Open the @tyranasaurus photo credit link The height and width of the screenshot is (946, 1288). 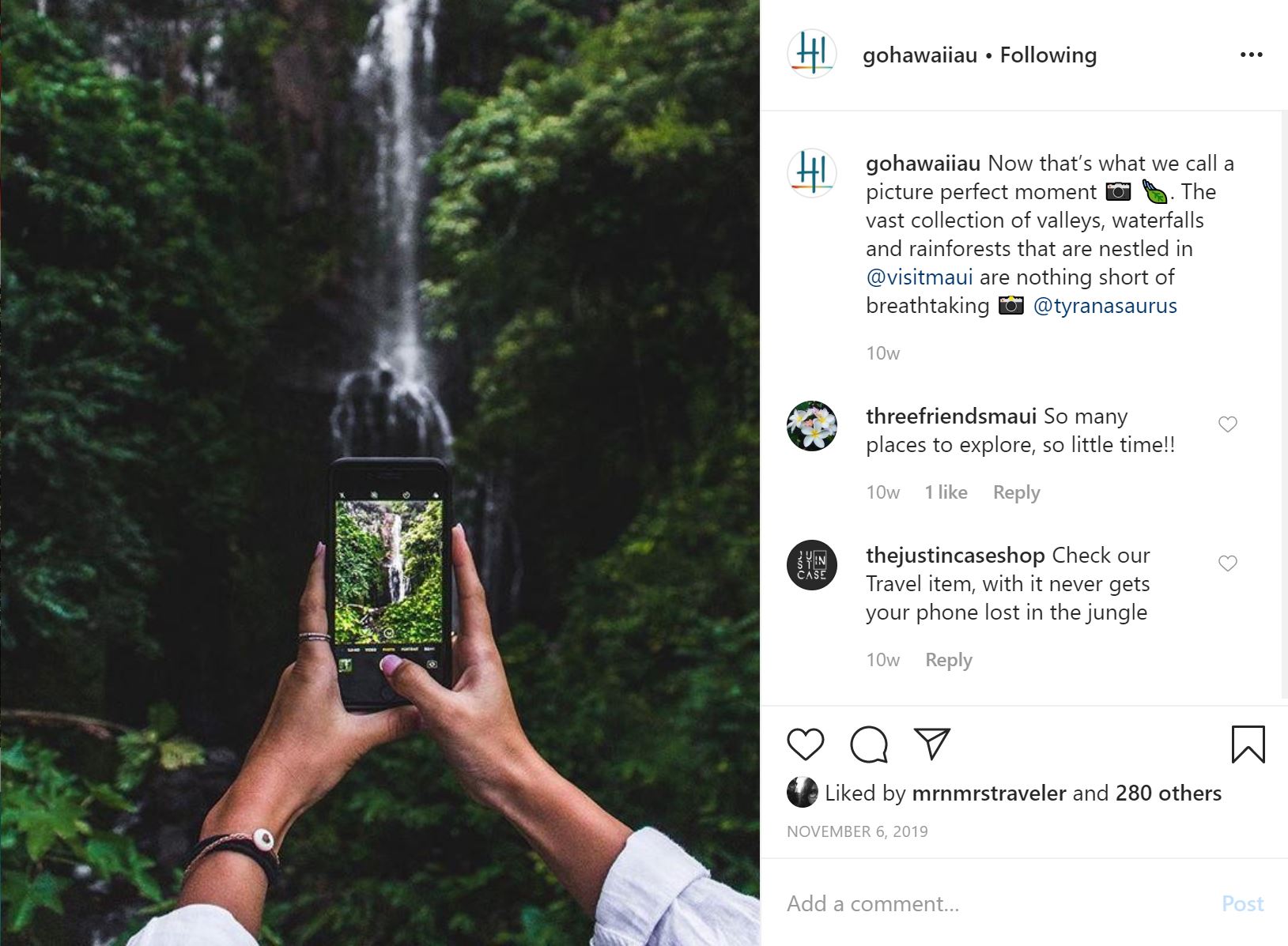pyautogui.click(x=1105, y=306)
